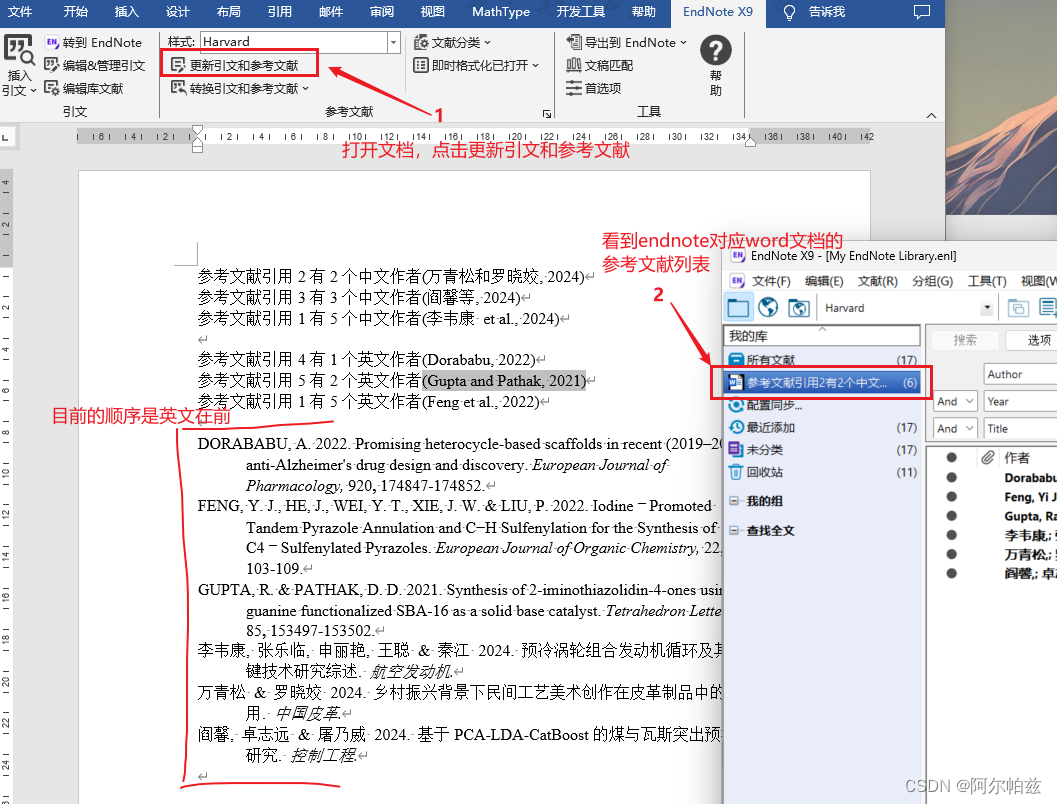Click the 我的库 header in EndNote sidebar
Viewport: 1057px width, 804px height.
822,336
